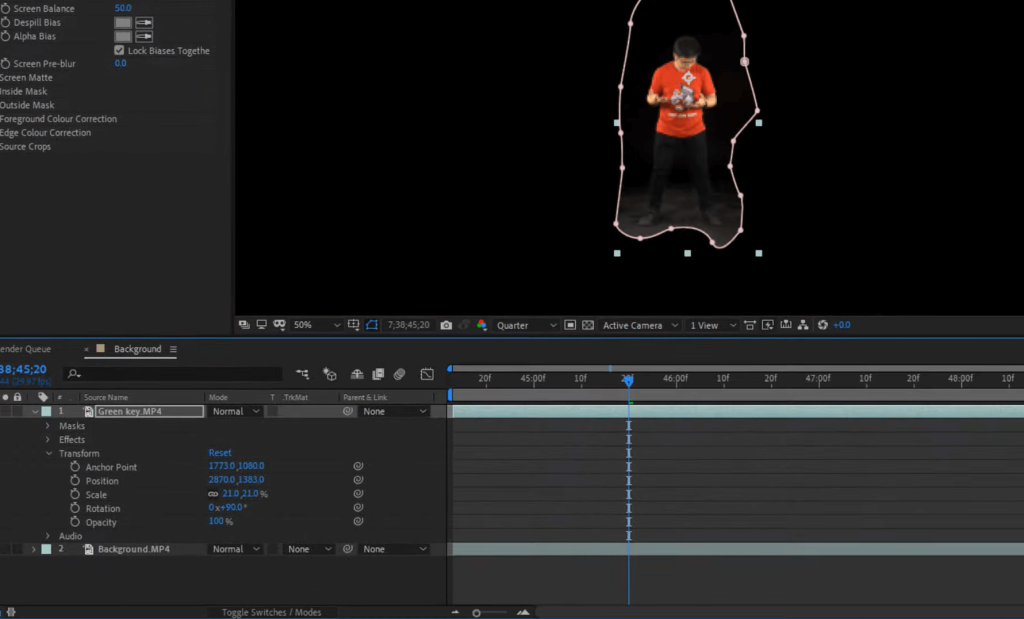Expand the Effects group of Green key.MP4

point(47,439)
